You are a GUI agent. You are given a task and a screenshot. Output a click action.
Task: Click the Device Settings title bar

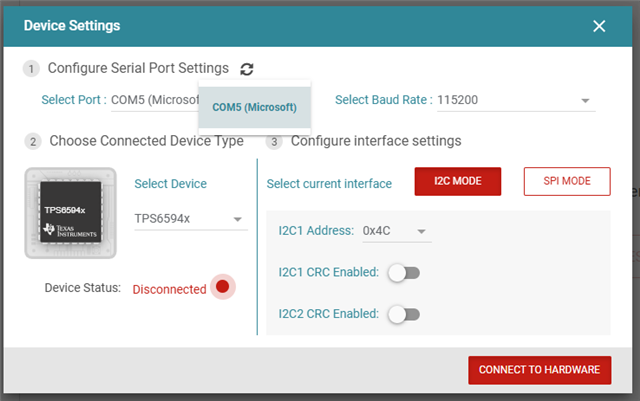[300, 26]
